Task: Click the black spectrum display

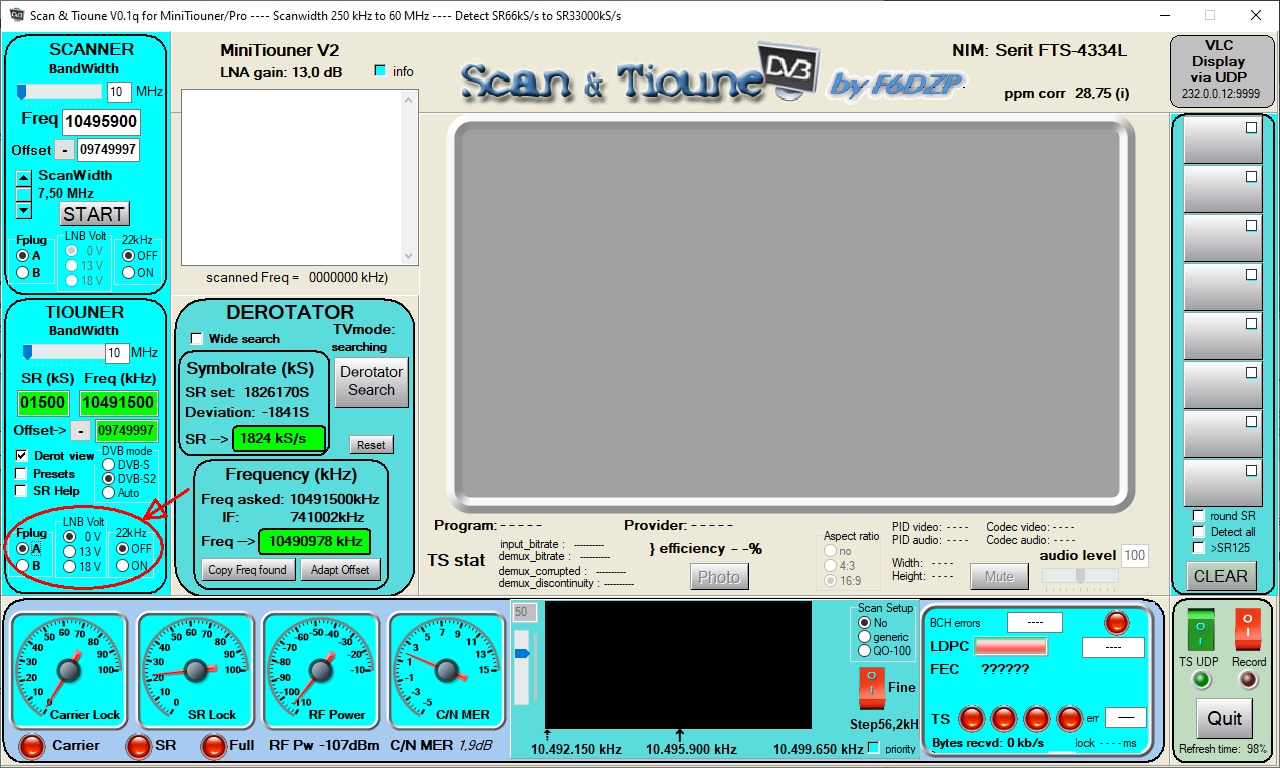Action: click(x=678, y=665)
